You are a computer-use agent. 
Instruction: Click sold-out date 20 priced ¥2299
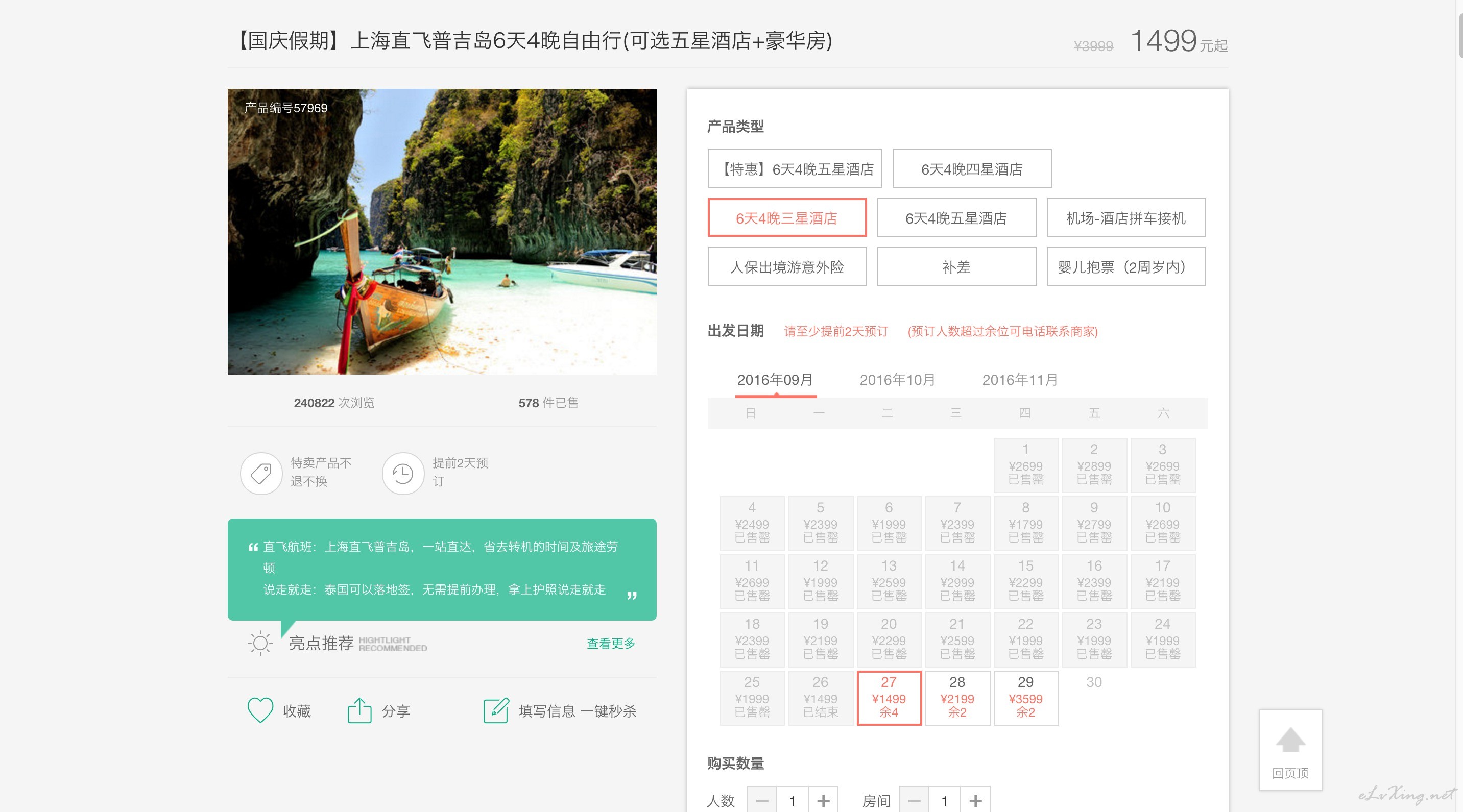click(x=889, y=639)
